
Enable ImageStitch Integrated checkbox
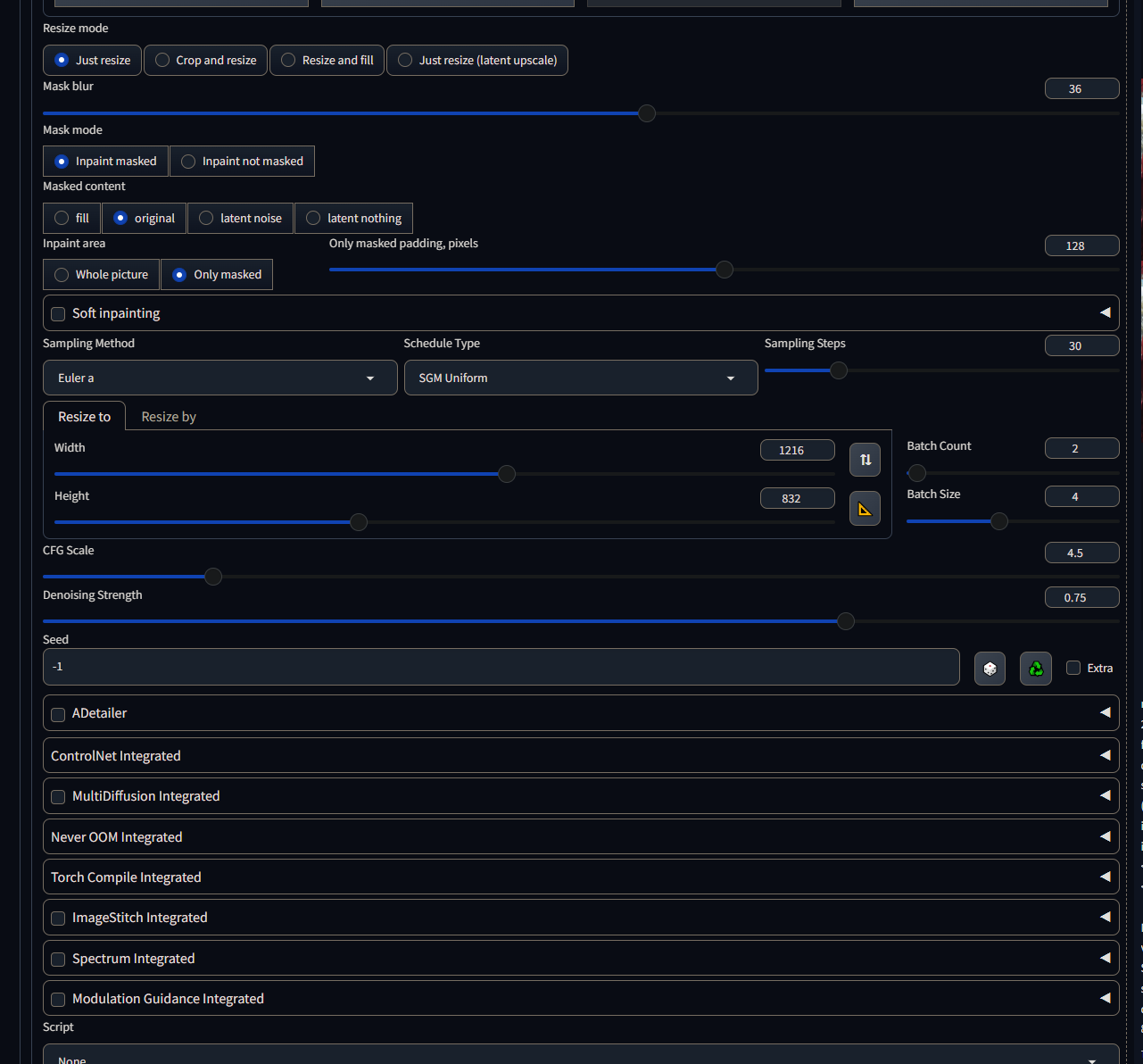pyautogui.click(x=58, y=918)
